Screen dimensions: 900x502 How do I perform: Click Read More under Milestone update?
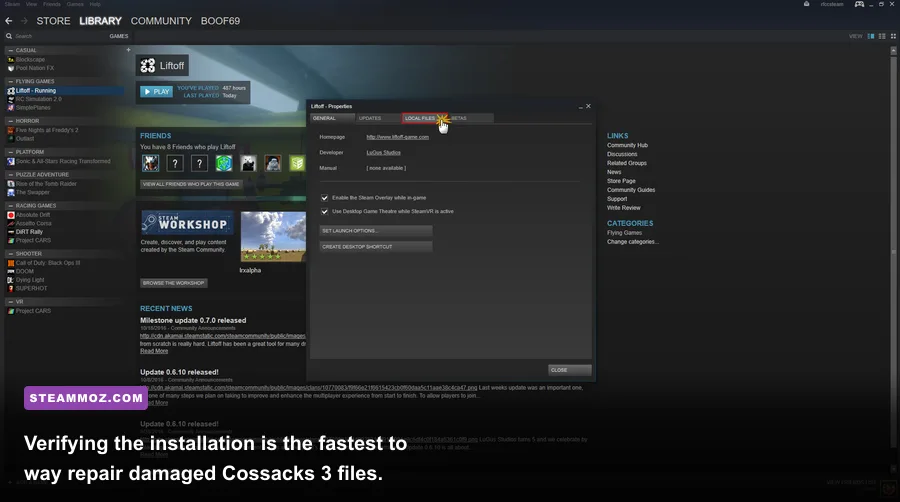pos(154,351)
